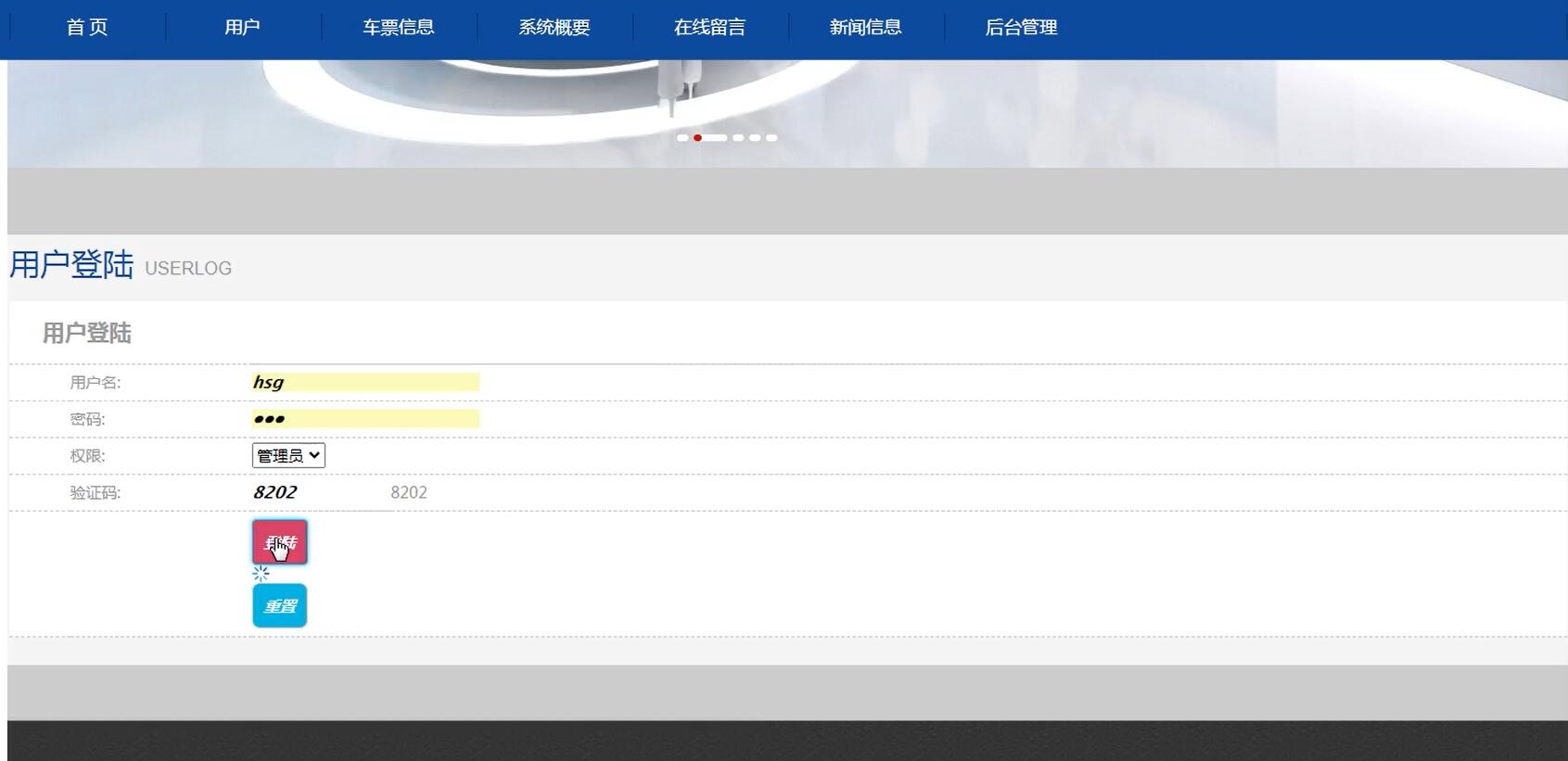Viewport: 1568px width, 761px height.
Task: Open the 用户 navigation item
Action: pos(242,28)
